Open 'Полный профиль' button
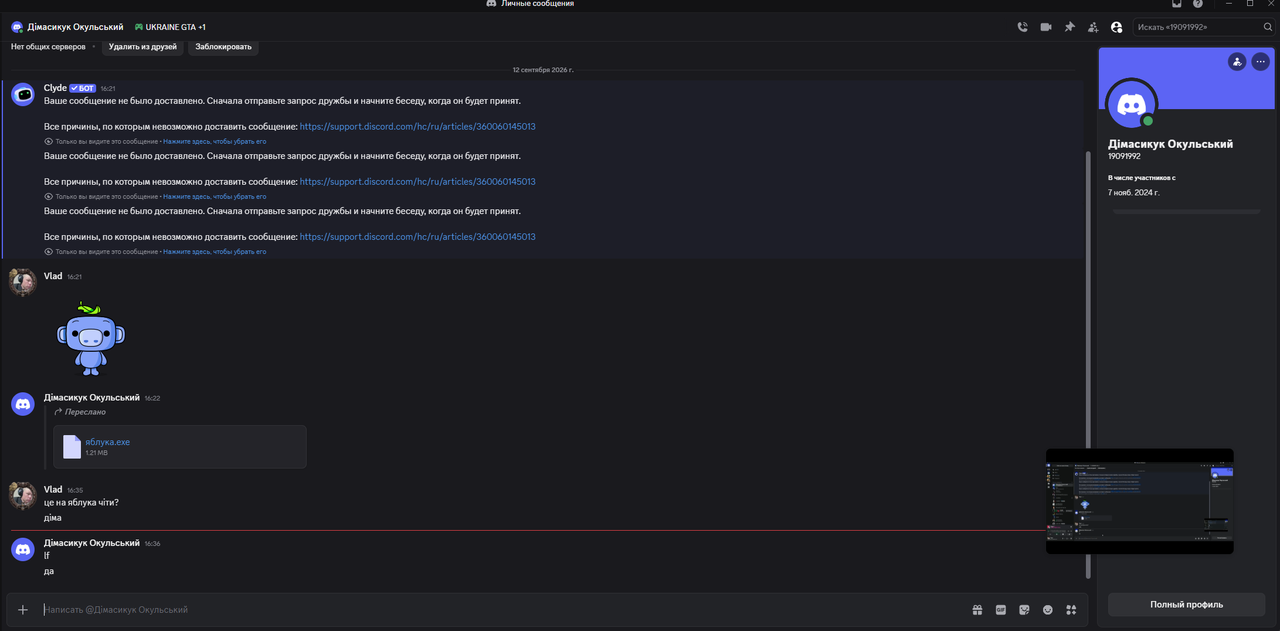The width and height of the screenshot is (1280, 631). click(x=1187, y=604)
